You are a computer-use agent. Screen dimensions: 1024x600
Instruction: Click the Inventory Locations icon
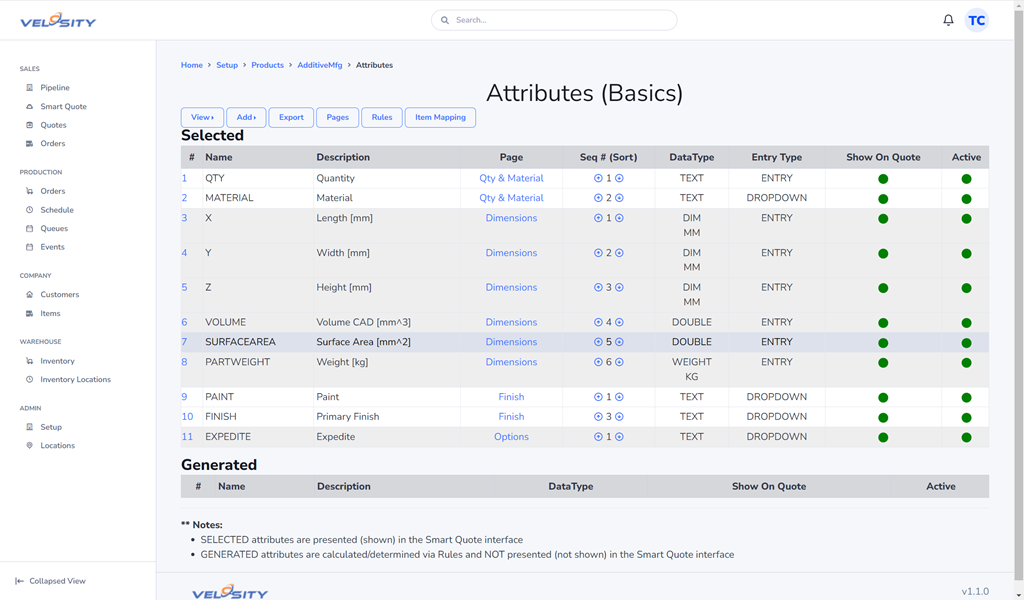[30, 380]
